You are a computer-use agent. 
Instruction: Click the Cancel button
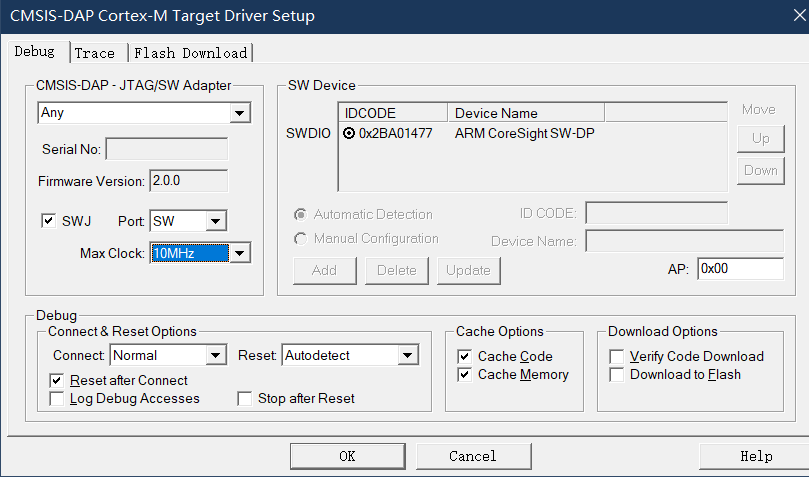[472, 456]
